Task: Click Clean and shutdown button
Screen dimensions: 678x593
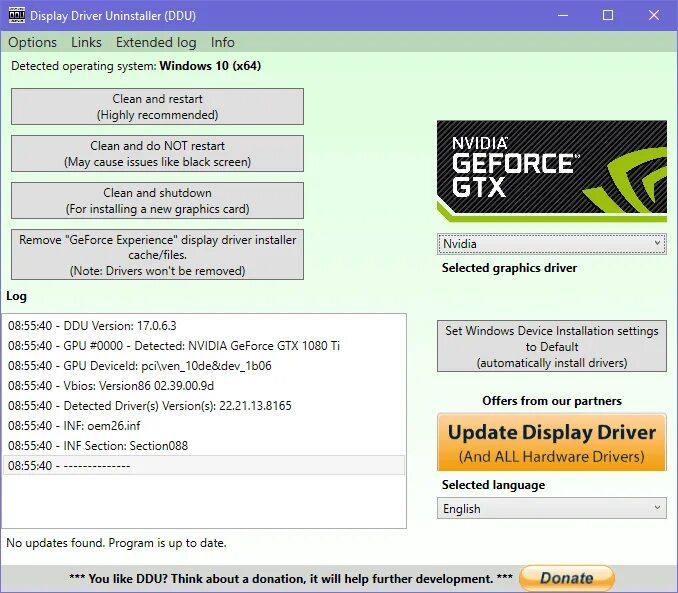Action: coord(157,201)
